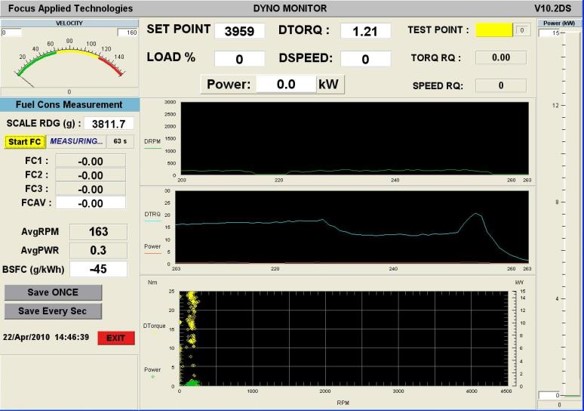Click the Save ONCE button
This screenshot has width=584, height=411.
click(x=53, y=292)
